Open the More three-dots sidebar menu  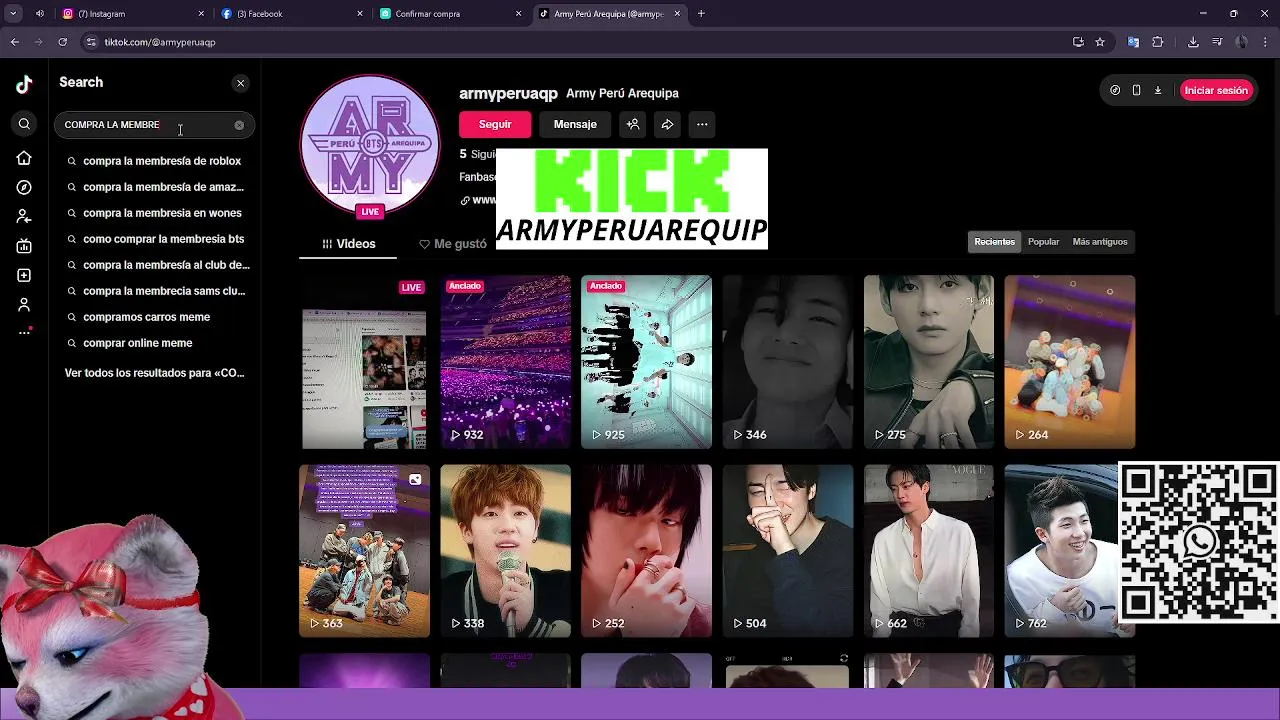point(24,332)
